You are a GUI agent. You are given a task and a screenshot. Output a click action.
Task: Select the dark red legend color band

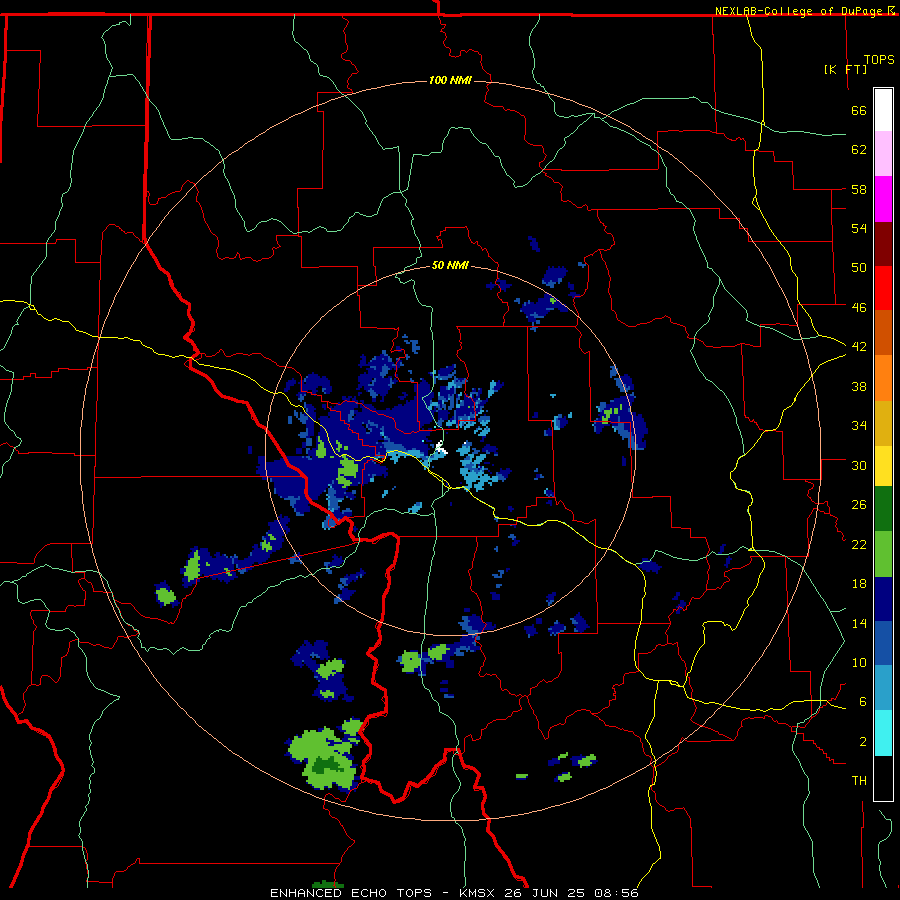(x=883, y=243)
